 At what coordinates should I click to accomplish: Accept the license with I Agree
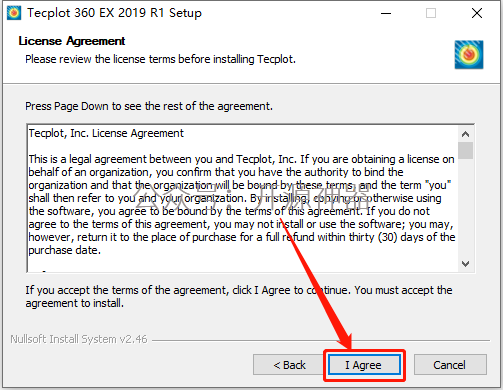364,365
